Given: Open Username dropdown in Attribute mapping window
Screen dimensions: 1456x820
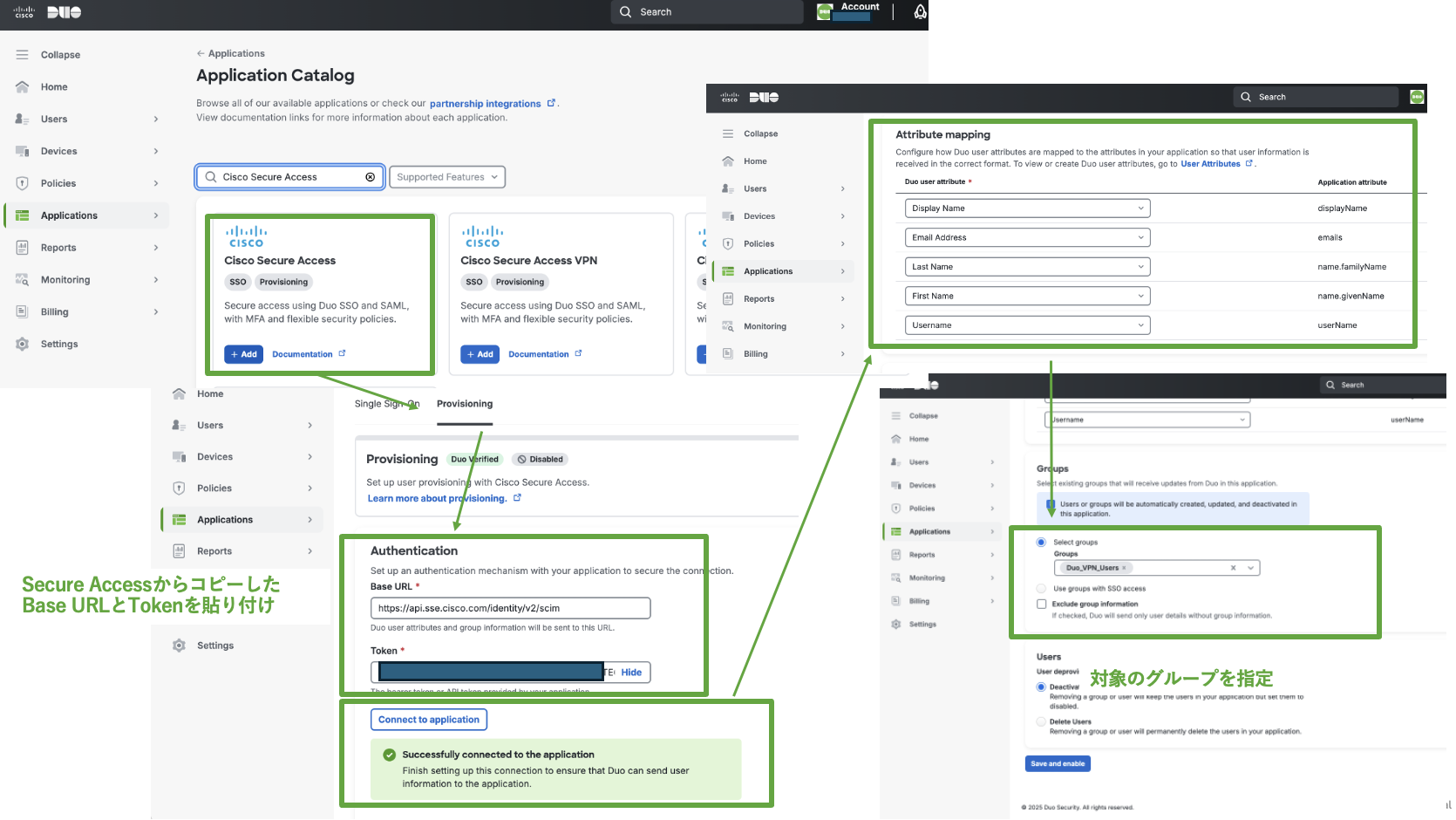Looking at the screenshot, I should tap(1027, 325).
